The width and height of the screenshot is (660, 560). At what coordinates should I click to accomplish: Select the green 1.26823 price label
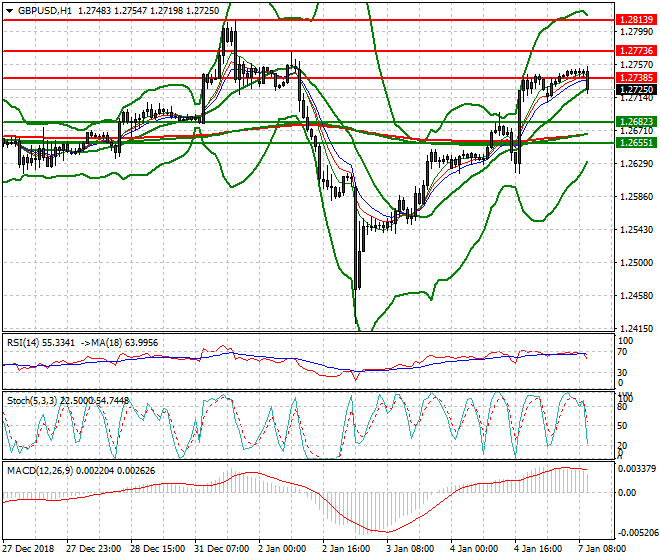[636, 122]
